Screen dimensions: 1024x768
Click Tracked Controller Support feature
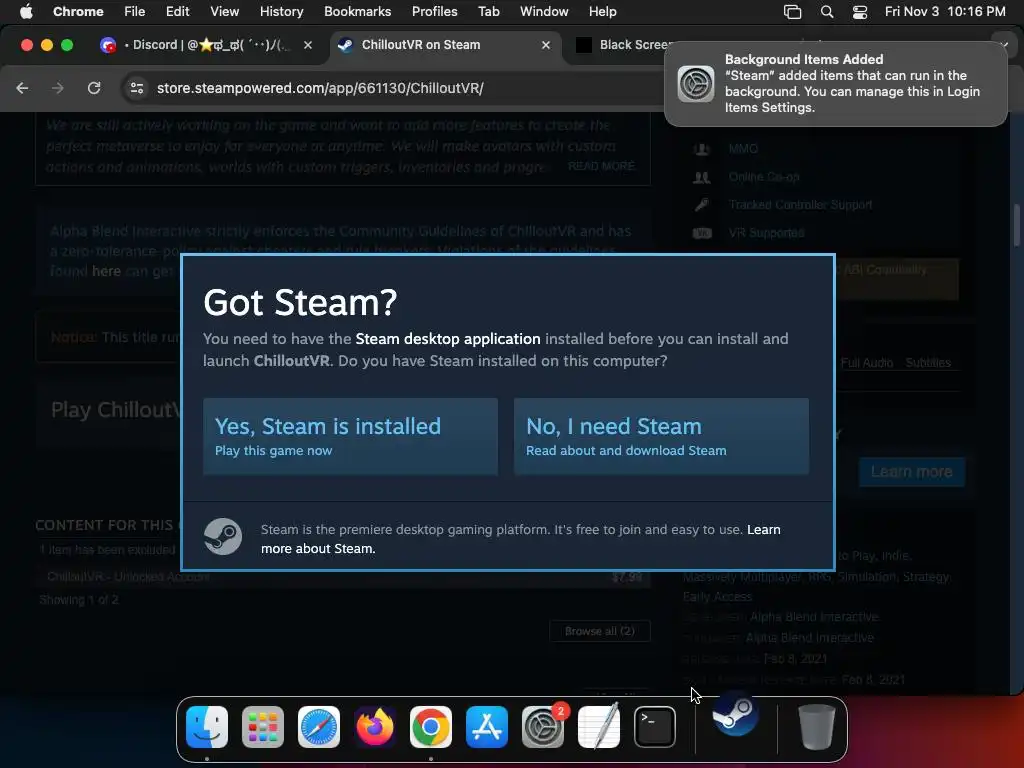800,204
